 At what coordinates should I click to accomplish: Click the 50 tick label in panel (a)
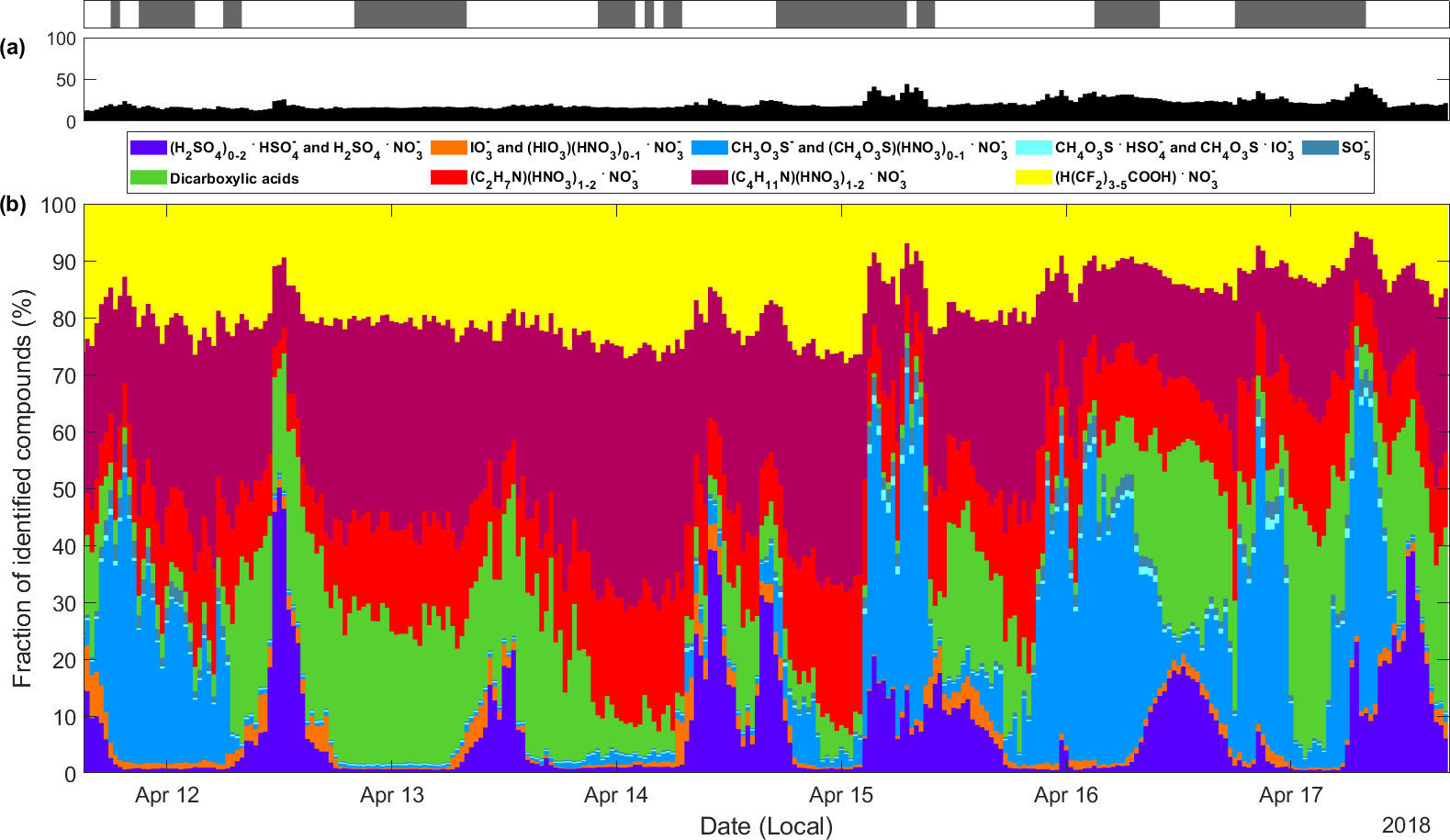[x=65, y=81]
